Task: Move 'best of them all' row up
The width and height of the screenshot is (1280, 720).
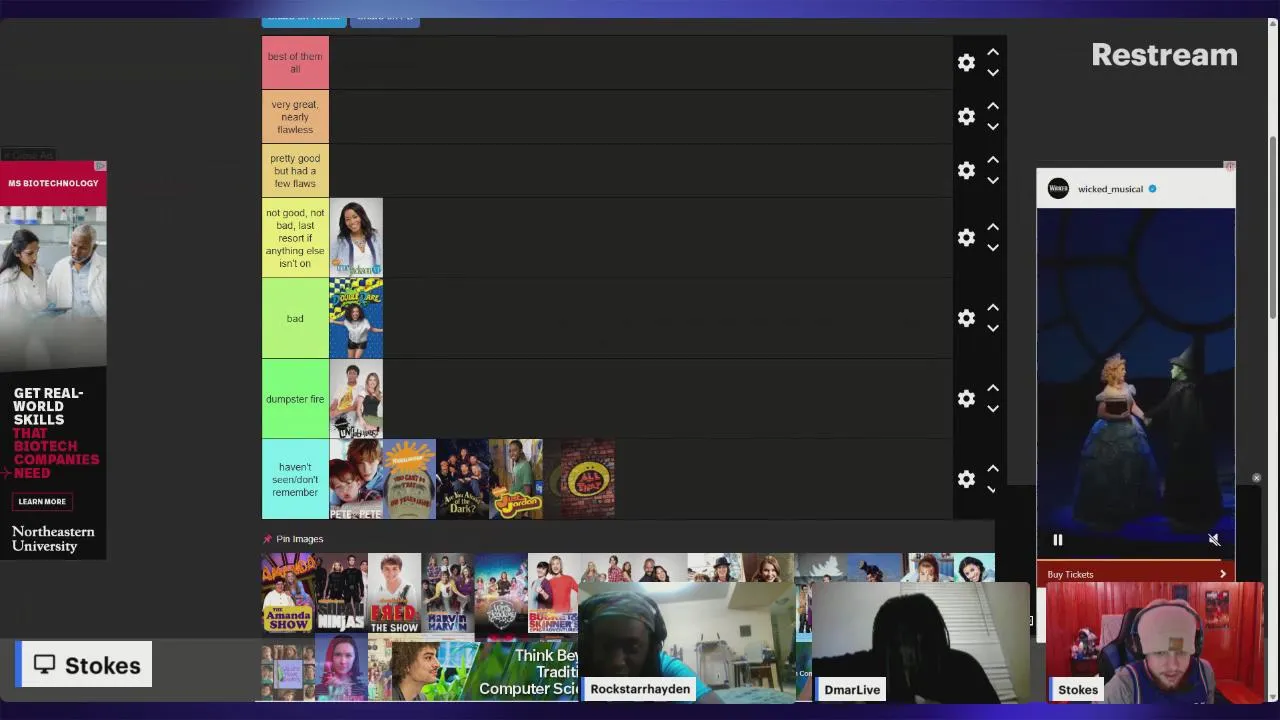Action: (993, 52)
